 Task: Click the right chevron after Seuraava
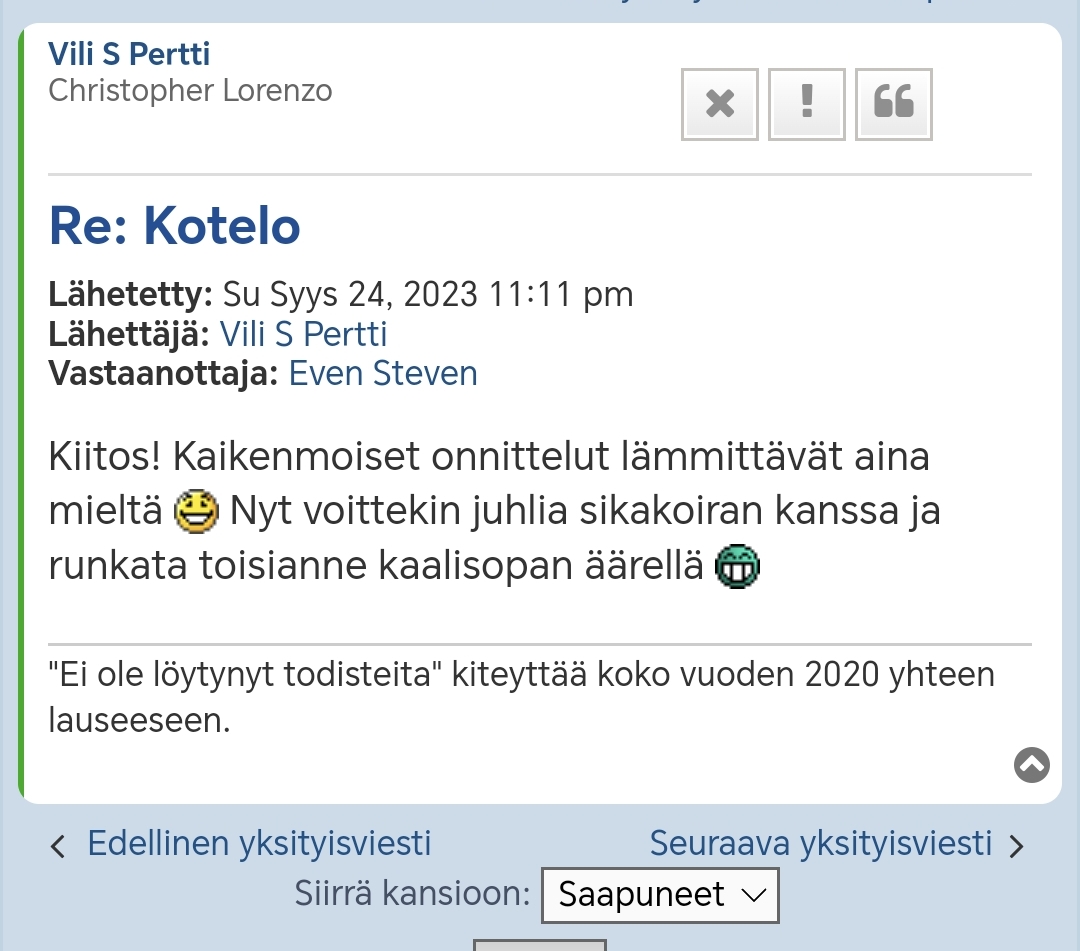click(1017, 846)
